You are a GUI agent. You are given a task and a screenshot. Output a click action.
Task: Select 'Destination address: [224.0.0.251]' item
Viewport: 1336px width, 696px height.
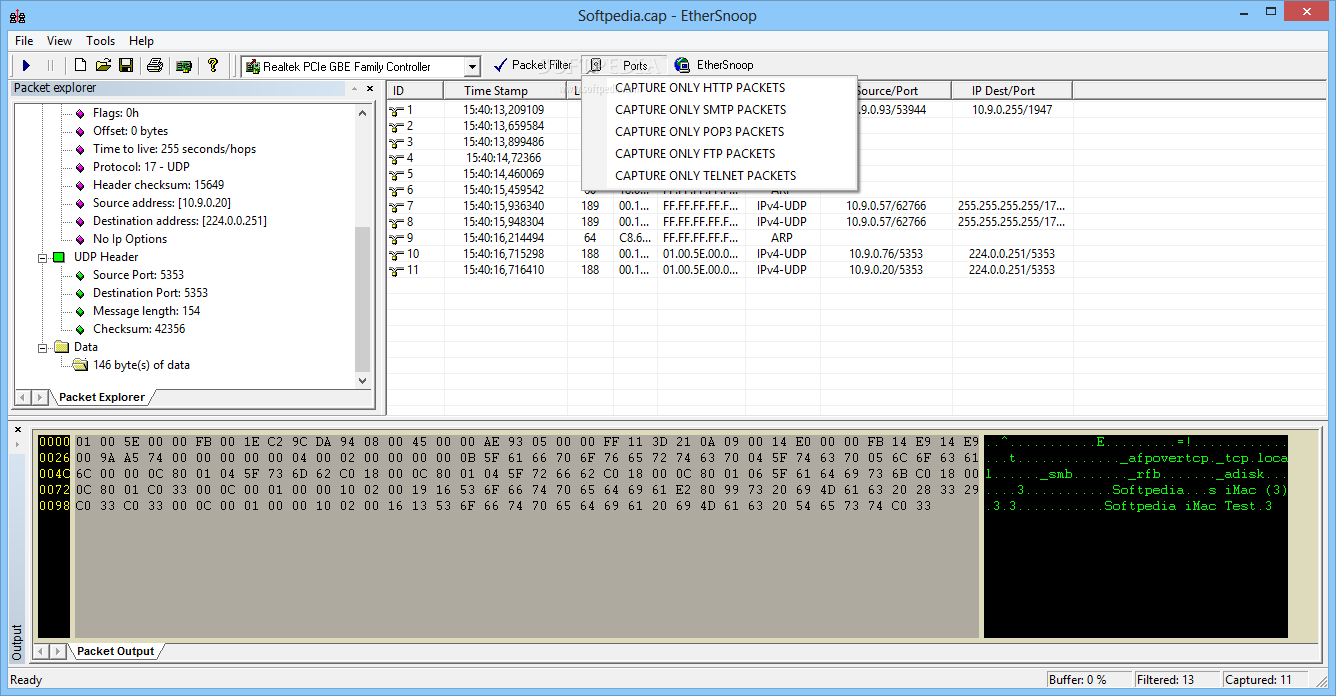(x=180, y=221)
